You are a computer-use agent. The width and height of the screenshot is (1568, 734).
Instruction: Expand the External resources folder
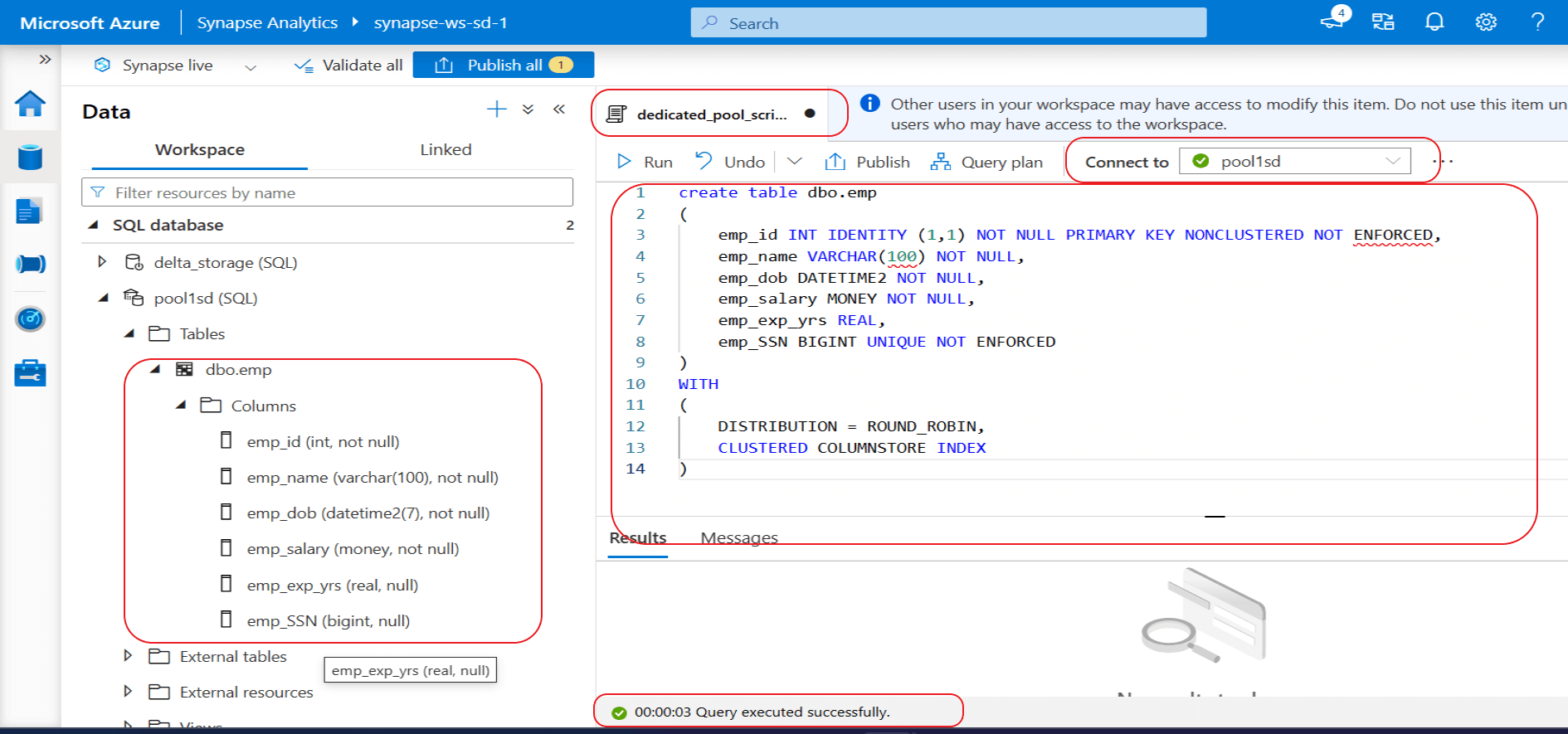[128, 691]
